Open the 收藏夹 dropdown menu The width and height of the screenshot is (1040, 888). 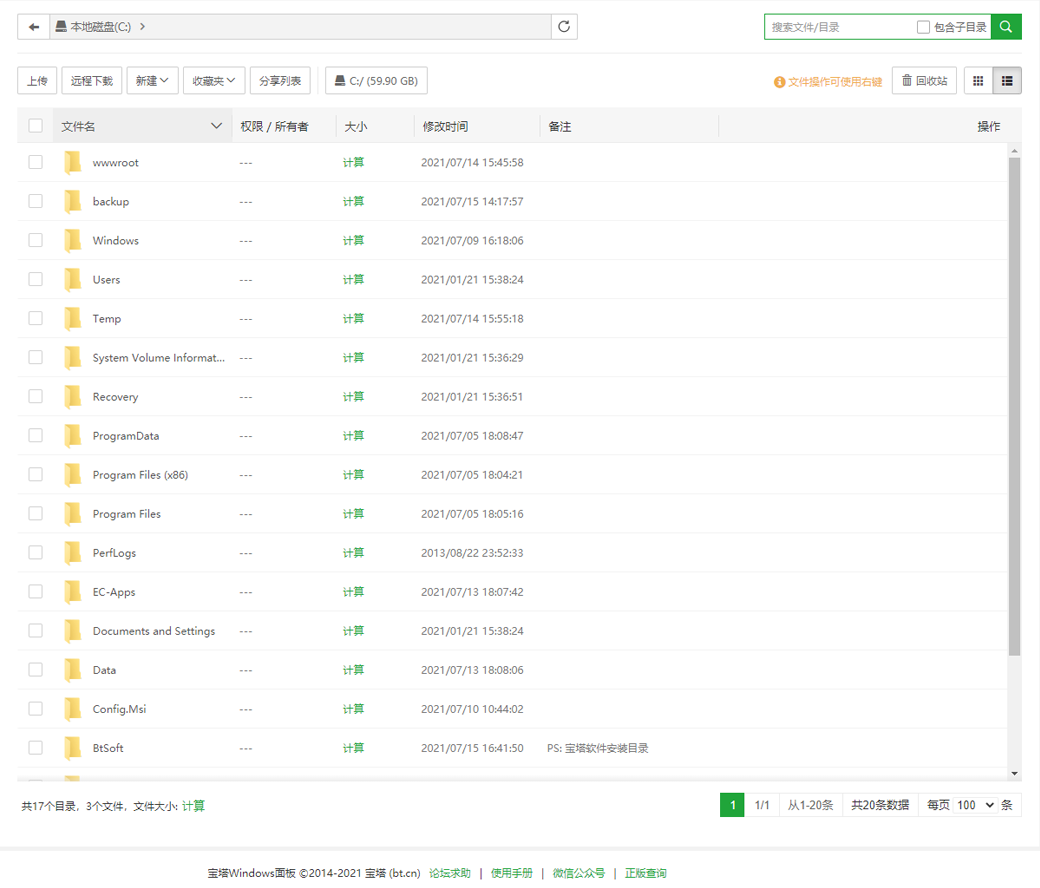point(214,81)
